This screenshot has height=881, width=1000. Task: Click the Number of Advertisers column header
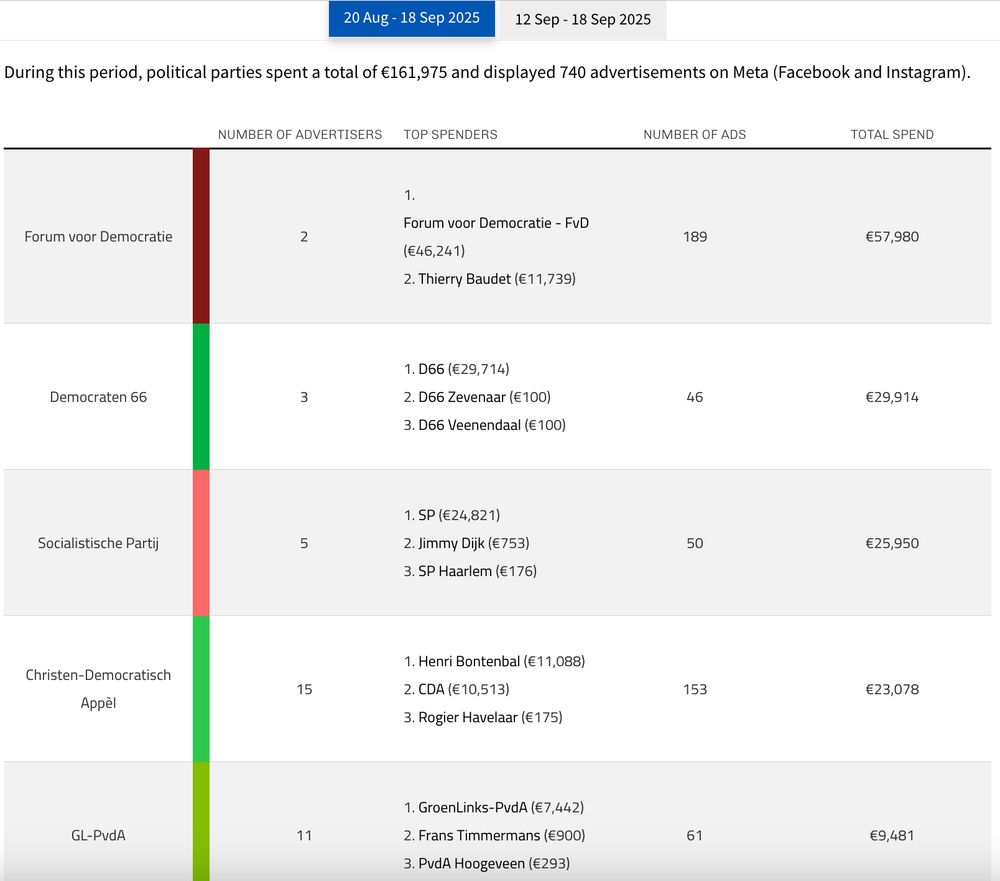pyautogui.click(x=300, y=135)
